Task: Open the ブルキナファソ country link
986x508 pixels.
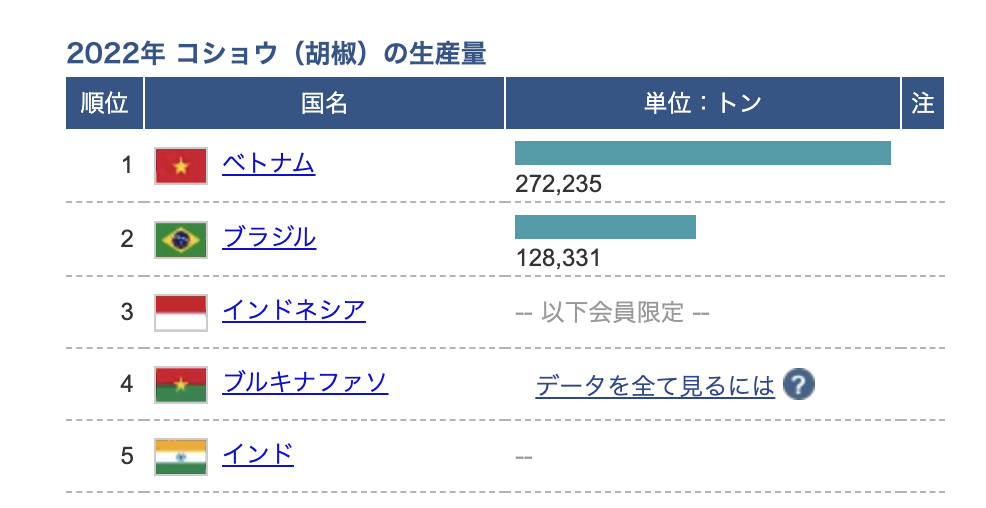Action: click(x=305, y=382)
